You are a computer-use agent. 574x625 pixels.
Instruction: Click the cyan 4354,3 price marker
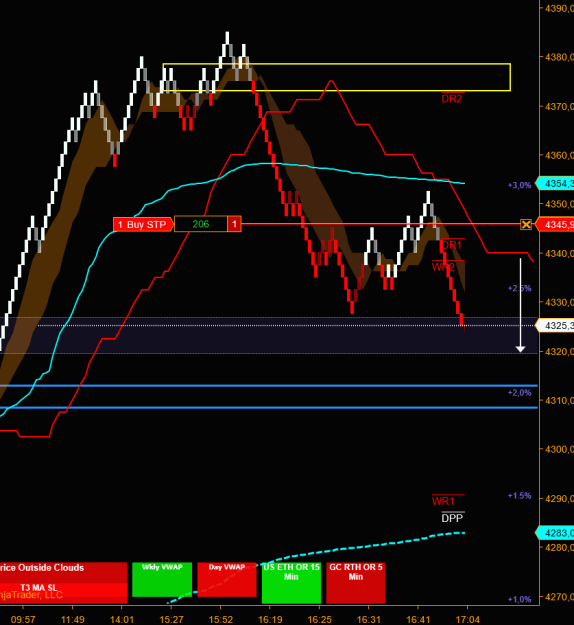555,183
